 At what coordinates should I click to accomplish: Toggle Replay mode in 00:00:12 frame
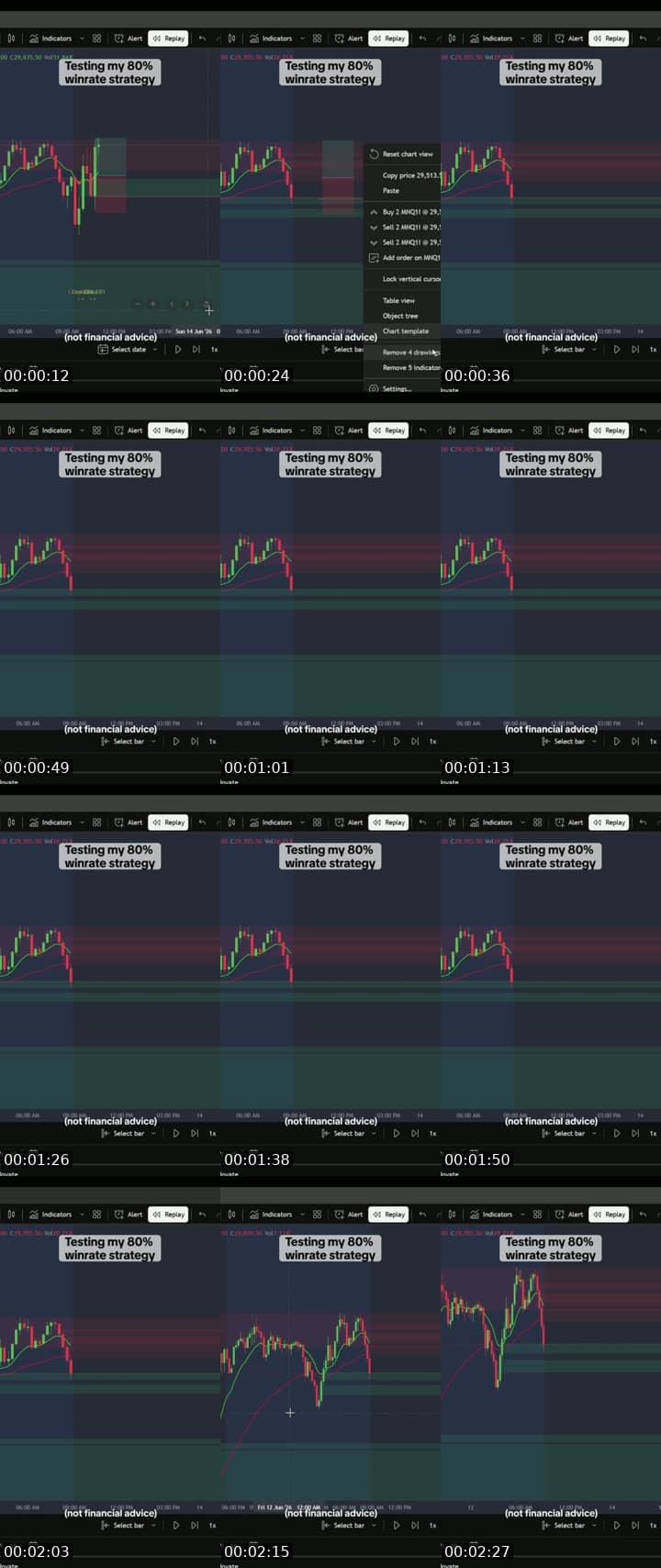pos(168,39)
